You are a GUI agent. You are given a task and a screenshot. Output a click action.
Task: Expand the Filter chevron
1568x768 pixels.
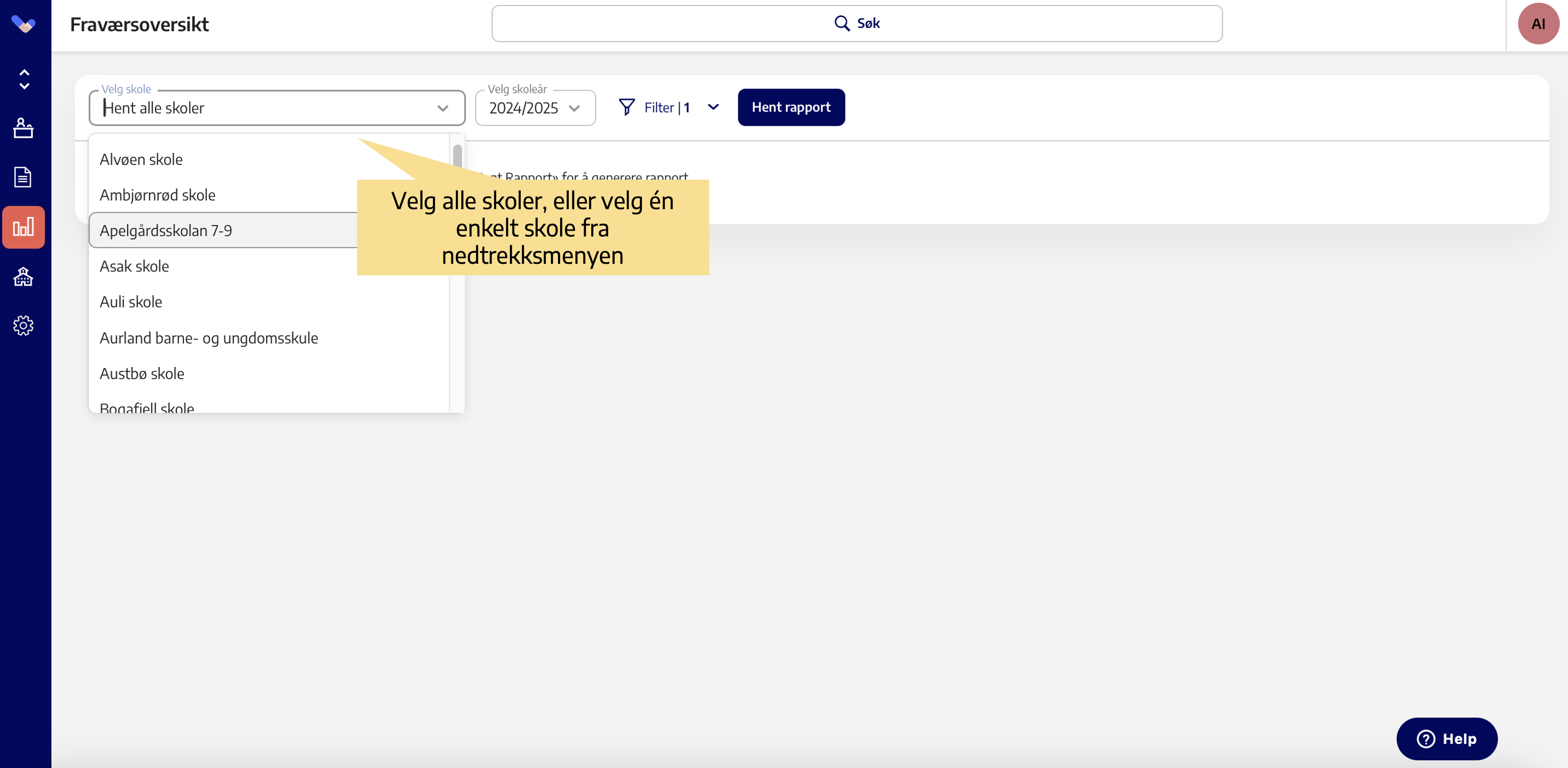[x=713, y=108]
